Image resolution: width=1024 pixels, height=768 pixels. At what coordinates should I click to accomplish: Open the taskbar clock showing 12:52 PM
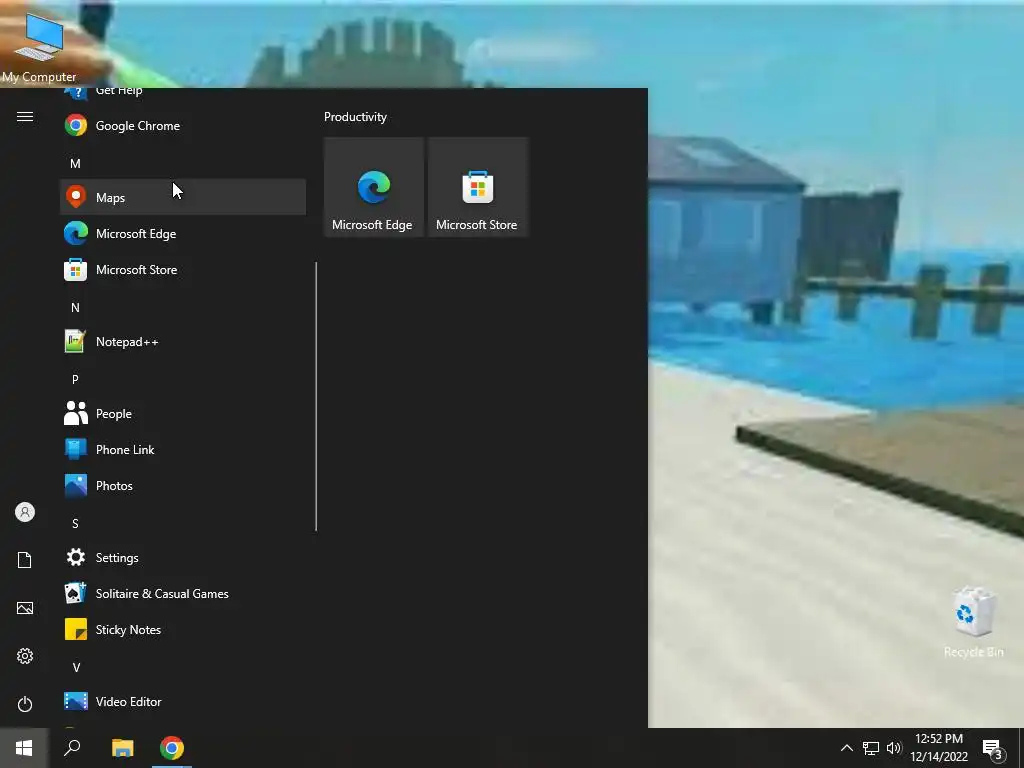(939, 748)
